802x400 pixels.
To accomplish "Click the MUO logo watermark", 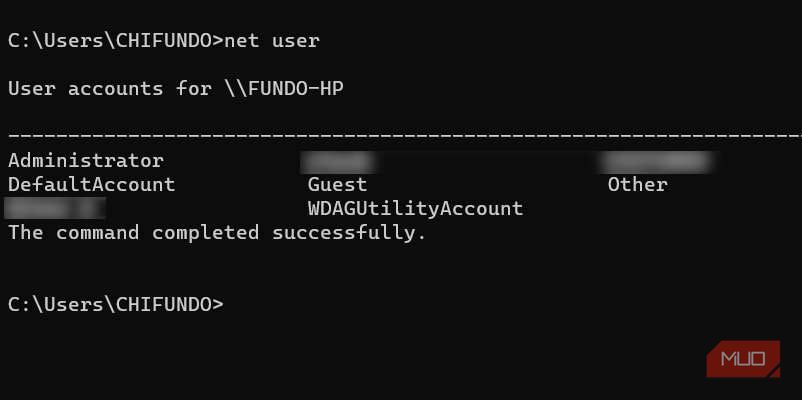I will (x=742, y=359).
